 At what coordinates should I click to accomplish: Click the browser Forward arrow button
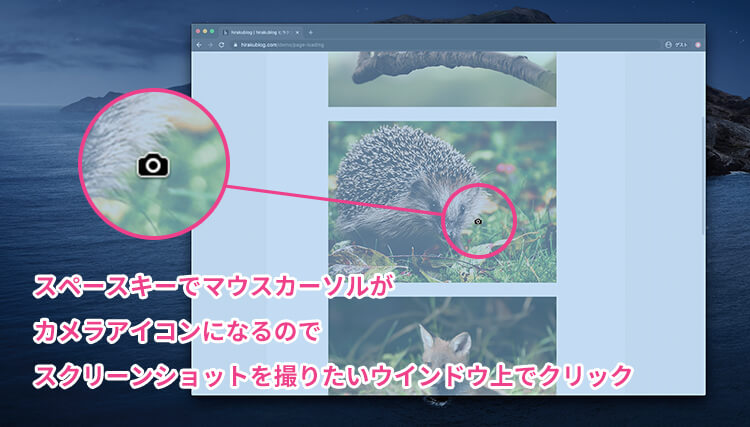[x=209, y=45]
